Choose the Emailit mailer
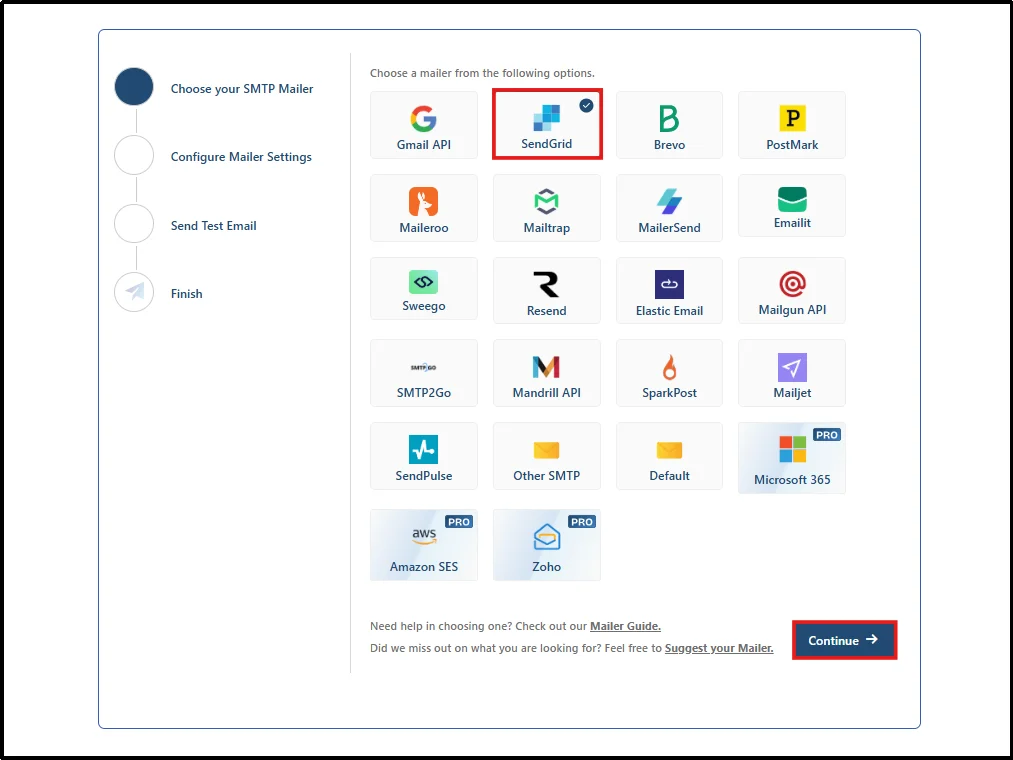The height and width of the screenshot is (760, 1013). (792, 206)
